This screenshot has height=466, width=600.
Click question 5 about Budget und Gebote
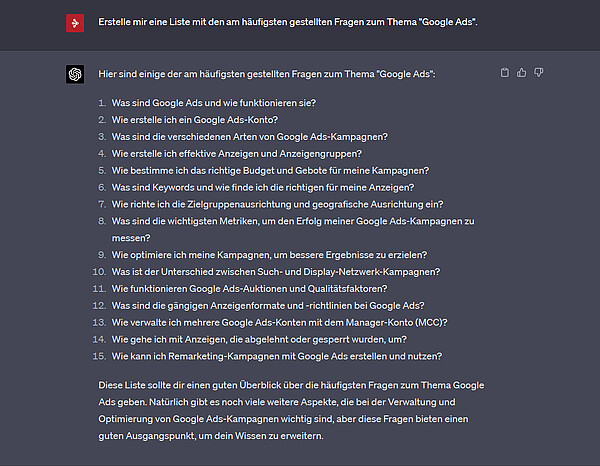[x=270, y=170]
